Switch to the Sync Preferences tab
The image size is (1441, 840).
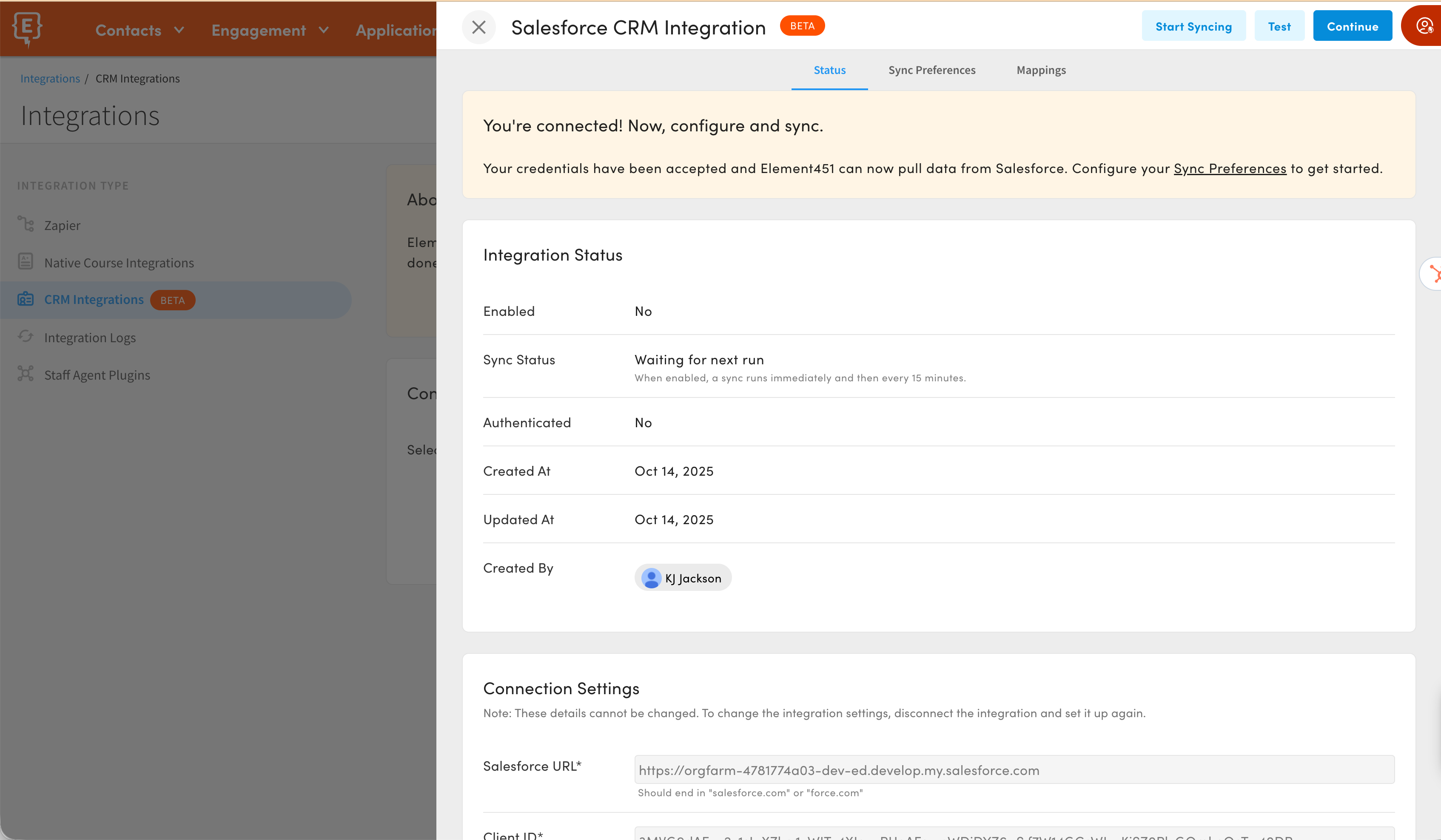931,70
